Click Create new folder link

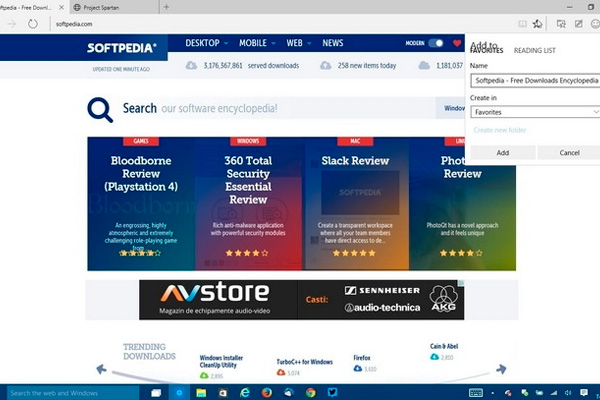pos(499,130)
